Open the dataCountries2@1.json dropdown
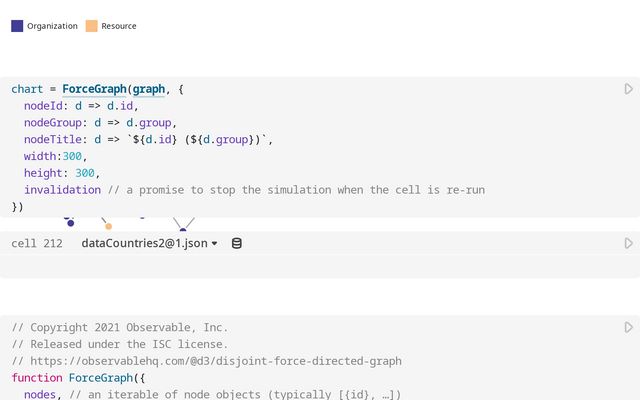 click(x=149, y=243)
